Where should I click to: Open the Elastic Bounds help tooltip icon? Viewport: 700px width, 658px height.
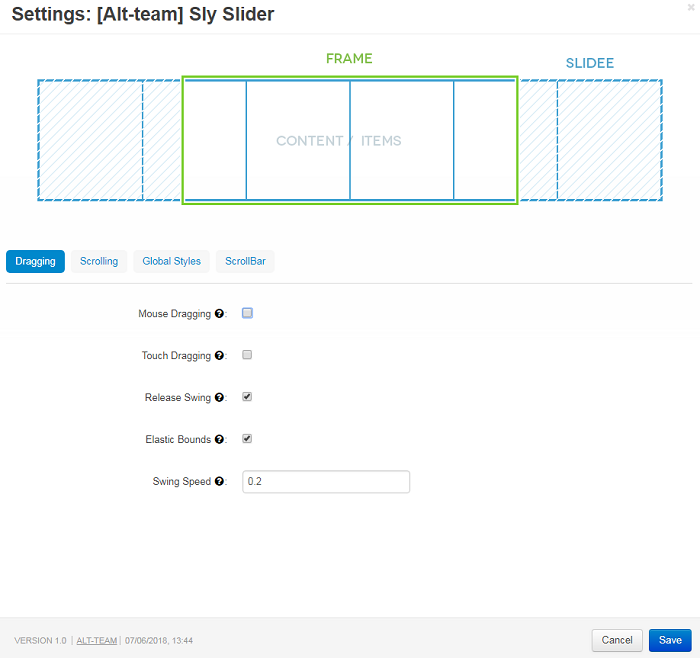coord(219,439)
